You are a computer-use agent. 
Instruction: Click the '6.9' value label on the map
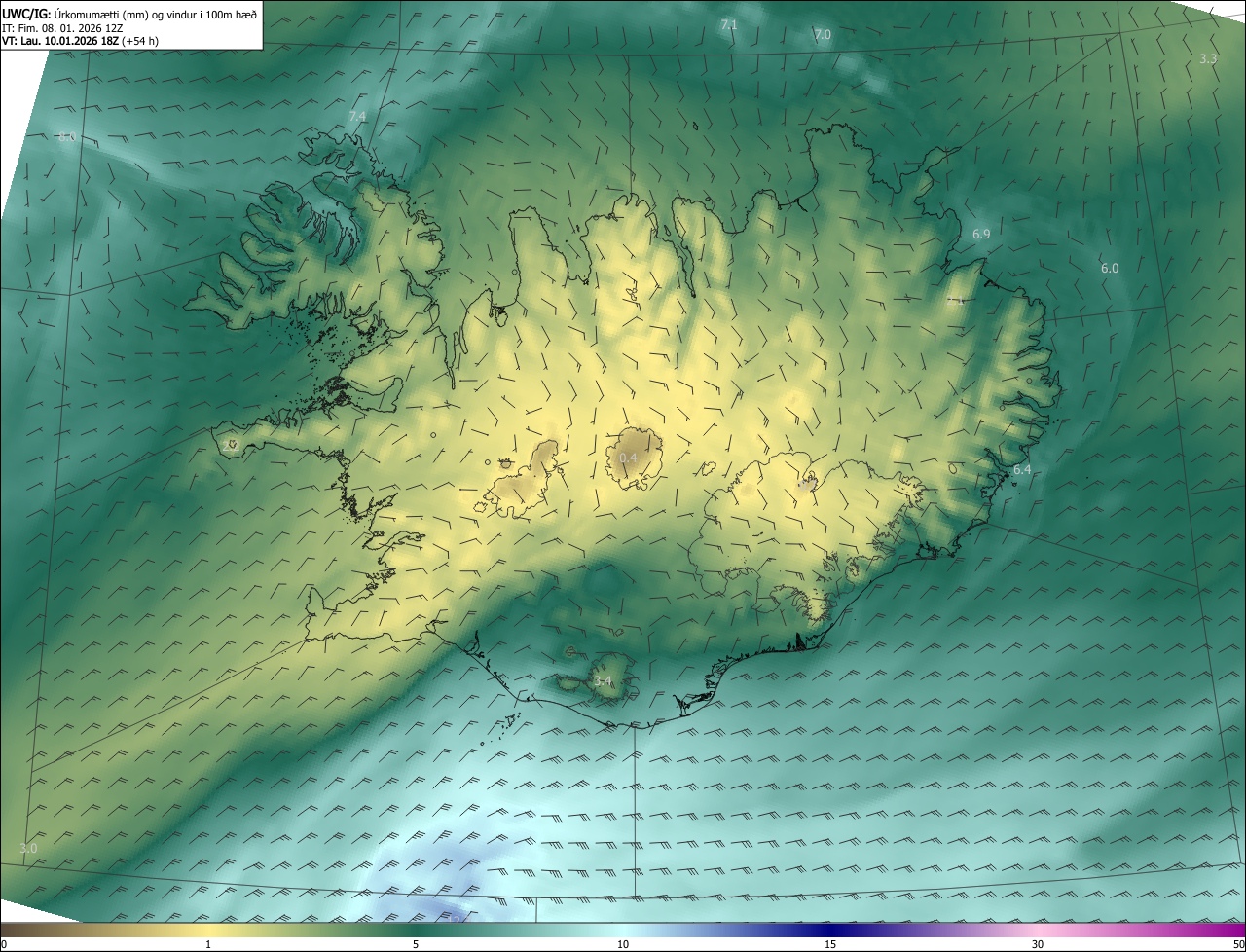pos(981,235)
